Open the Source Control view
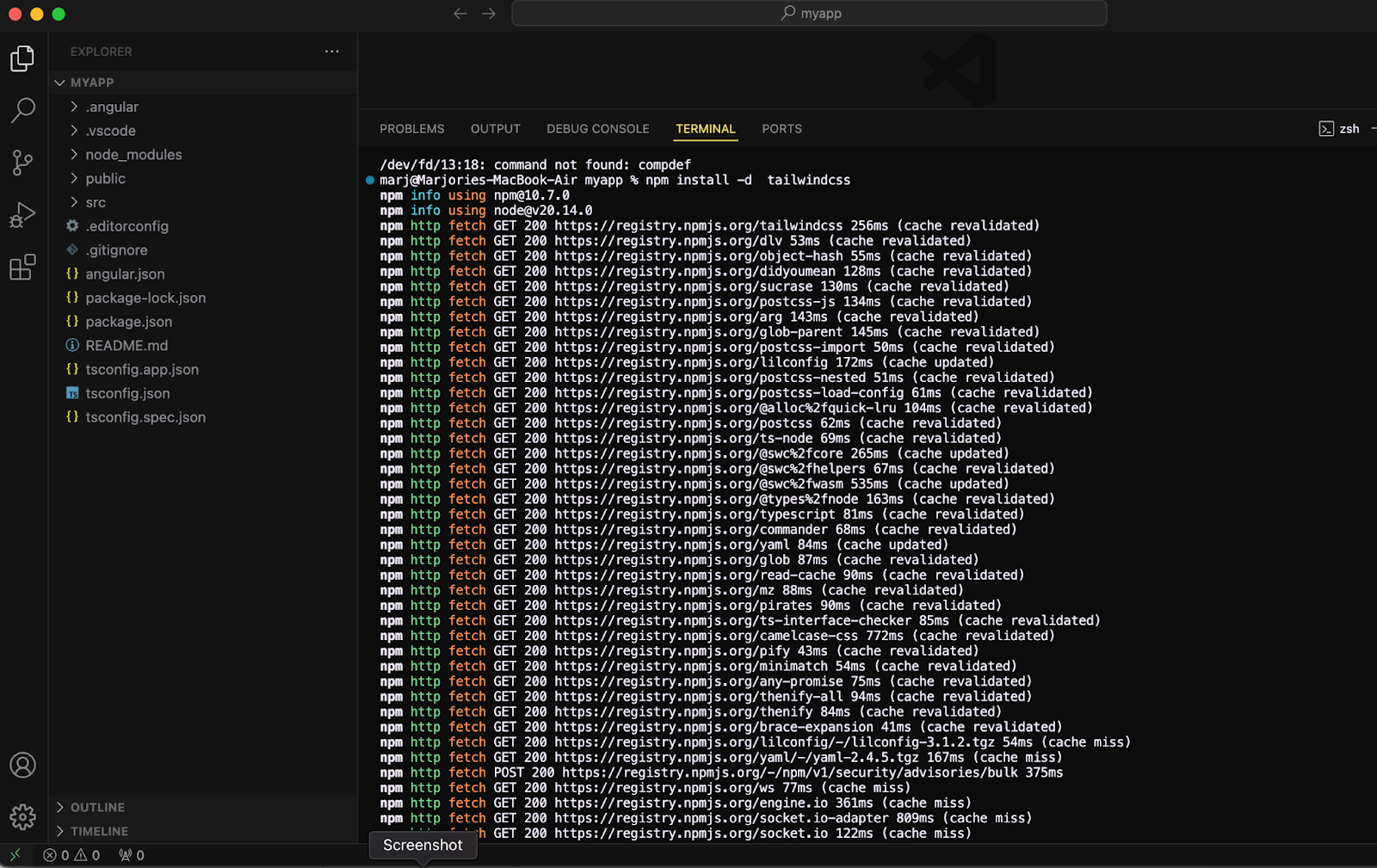Viewport: 1377px width, 868px height. click(x=22, y=163)
